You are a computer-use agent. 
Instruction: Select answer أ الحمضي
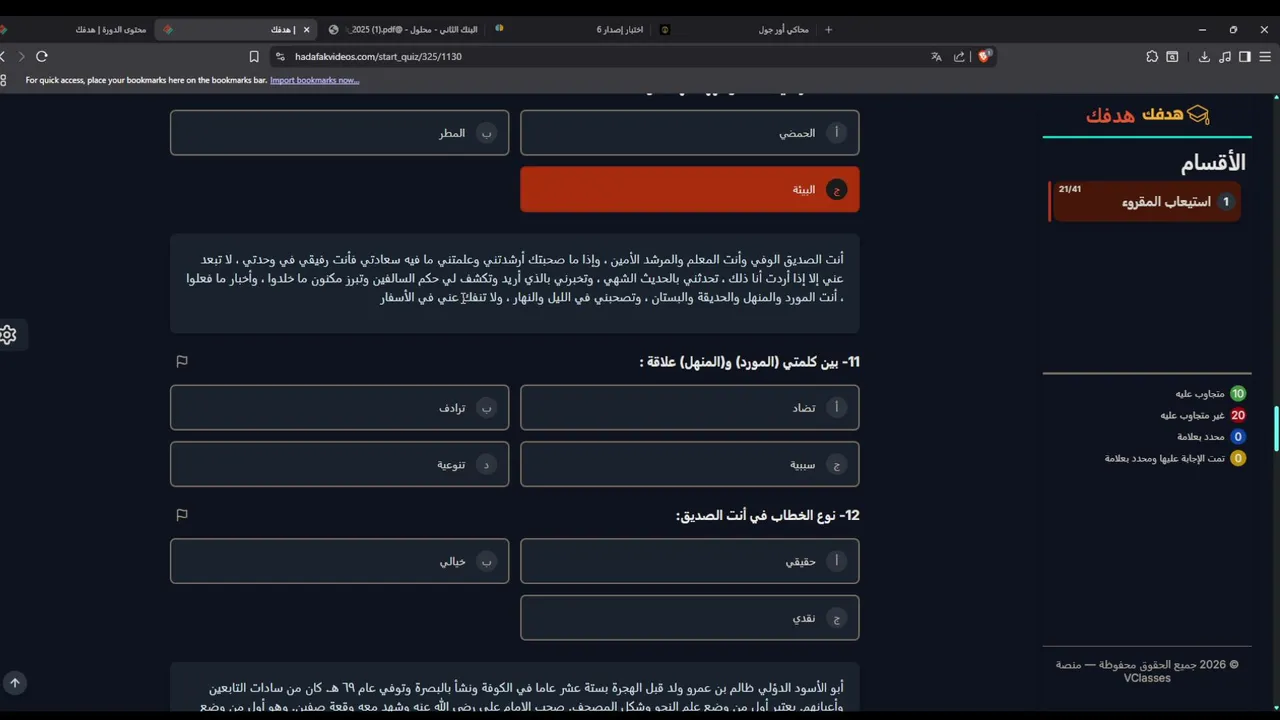point(690,133)
